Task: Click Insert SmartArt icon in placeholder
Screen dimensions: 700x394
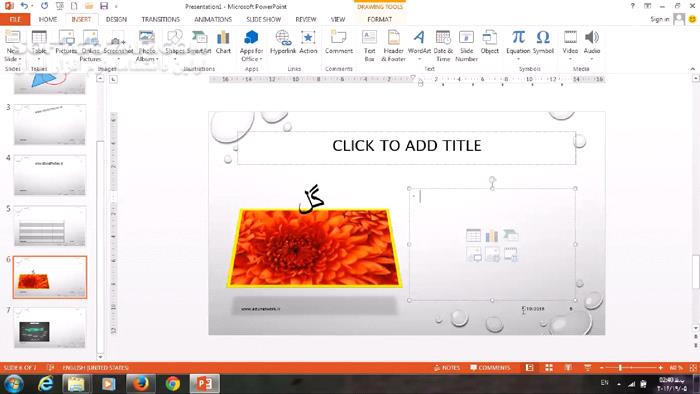Action: (x=511, y=235)
